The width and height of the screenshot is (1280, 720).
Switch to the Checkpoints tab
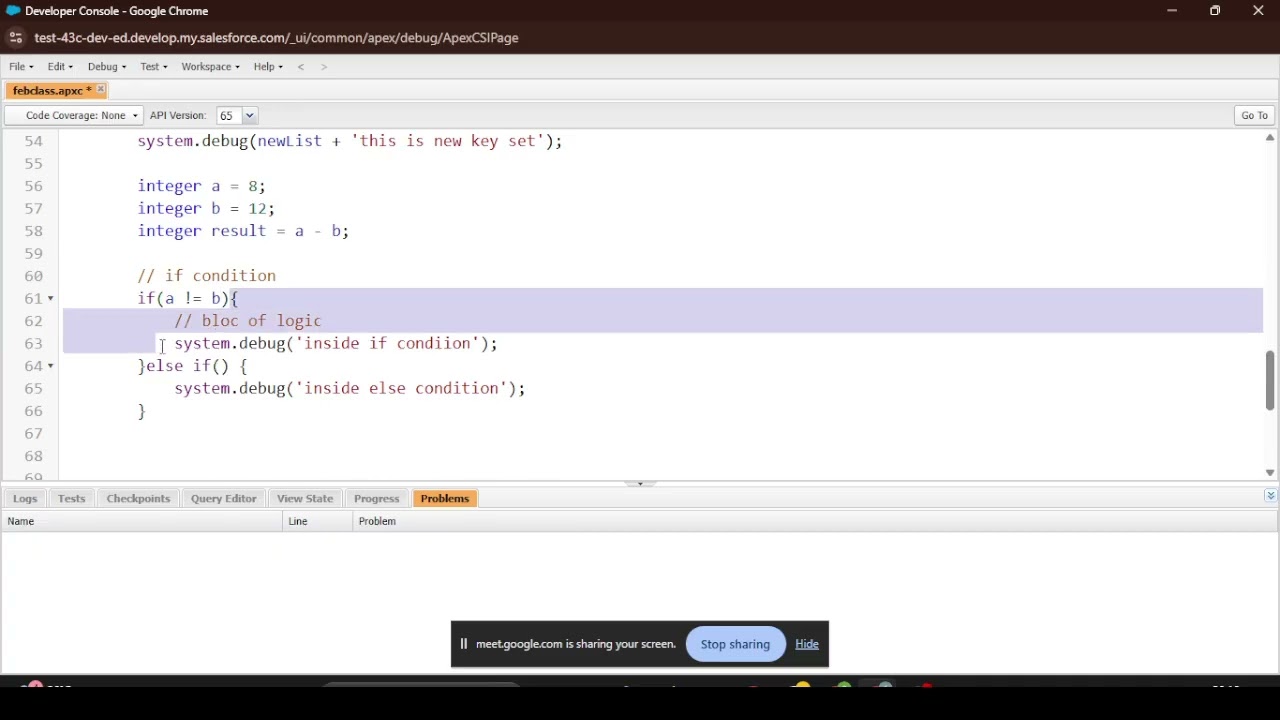coord(138,498)
